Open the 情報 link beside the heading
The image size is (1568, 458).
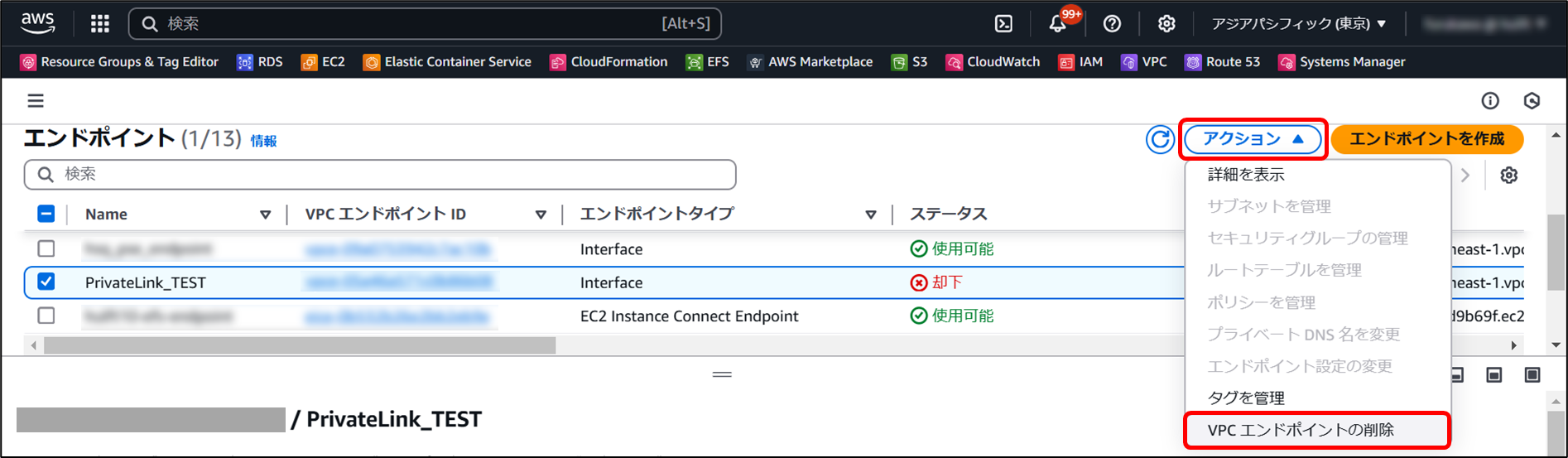click(x=264, y=141)
